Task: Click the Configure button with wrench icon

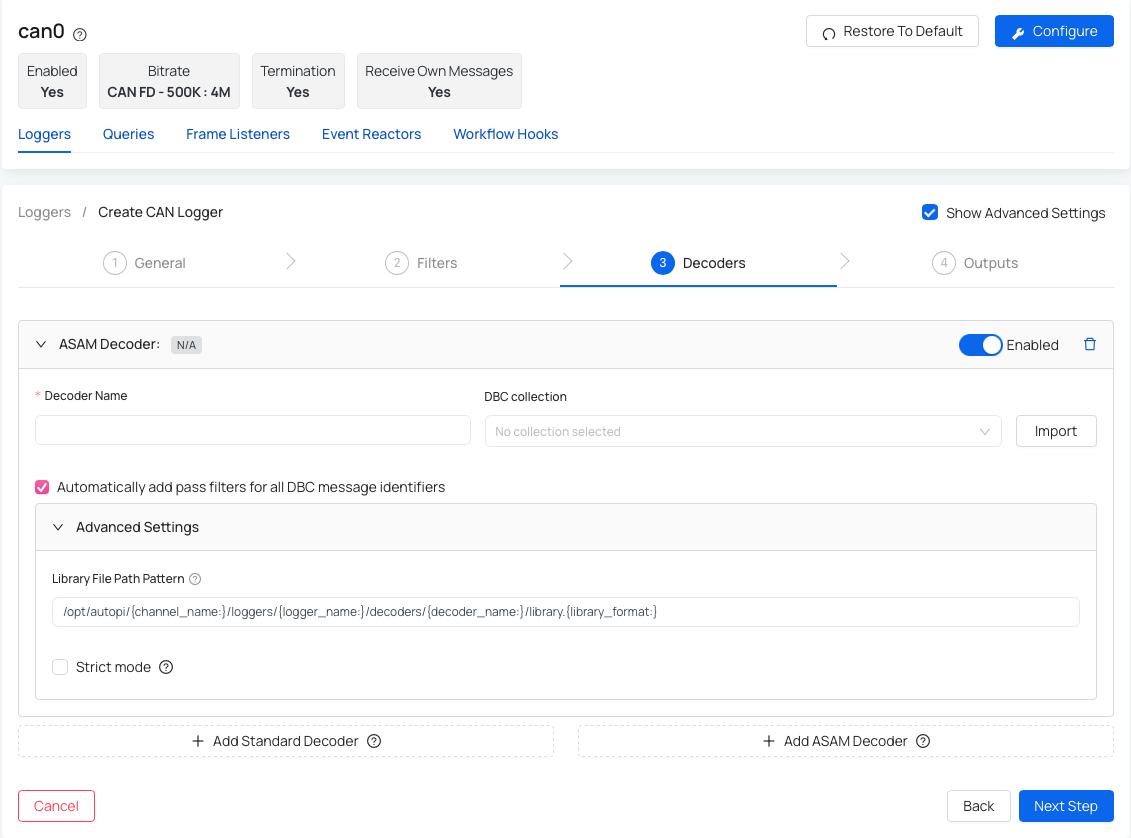Action: click(x=1054, y=31)
